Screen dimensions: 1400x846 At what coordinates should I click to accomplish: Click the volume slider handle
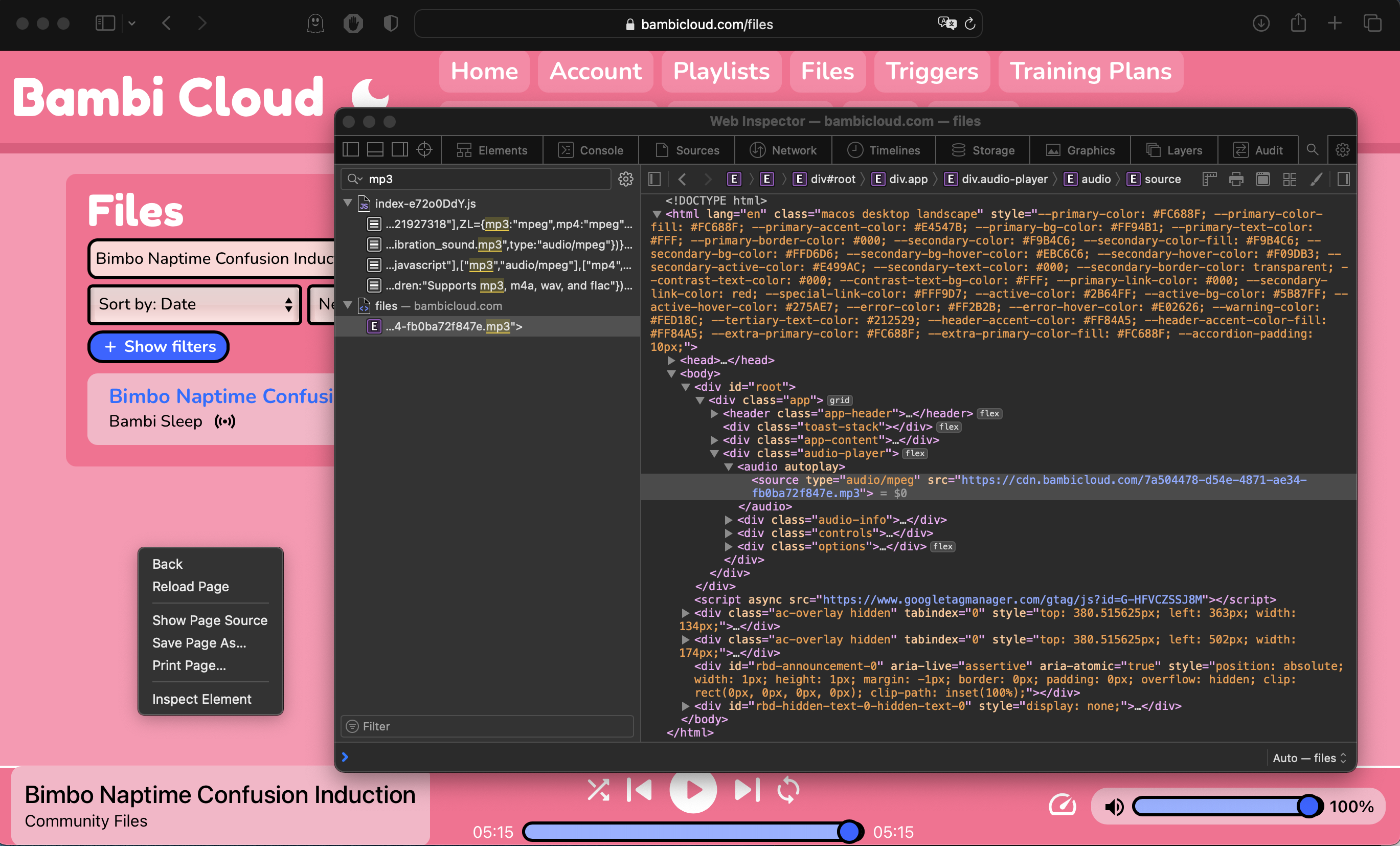[x=1309, y=806]
